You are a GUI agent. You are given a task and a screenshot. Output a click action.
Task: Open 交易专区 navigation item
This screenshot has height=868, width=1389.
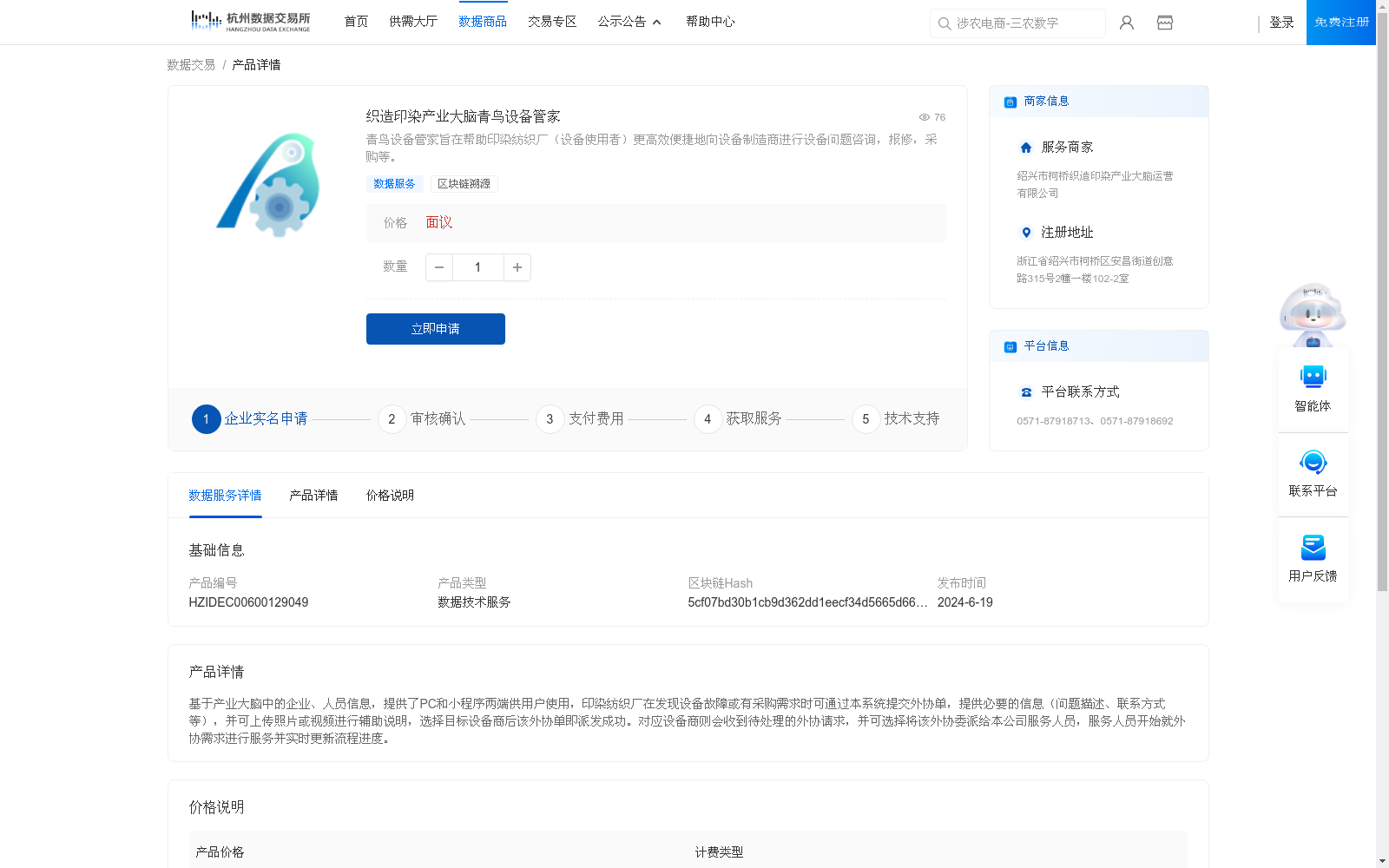552,22
